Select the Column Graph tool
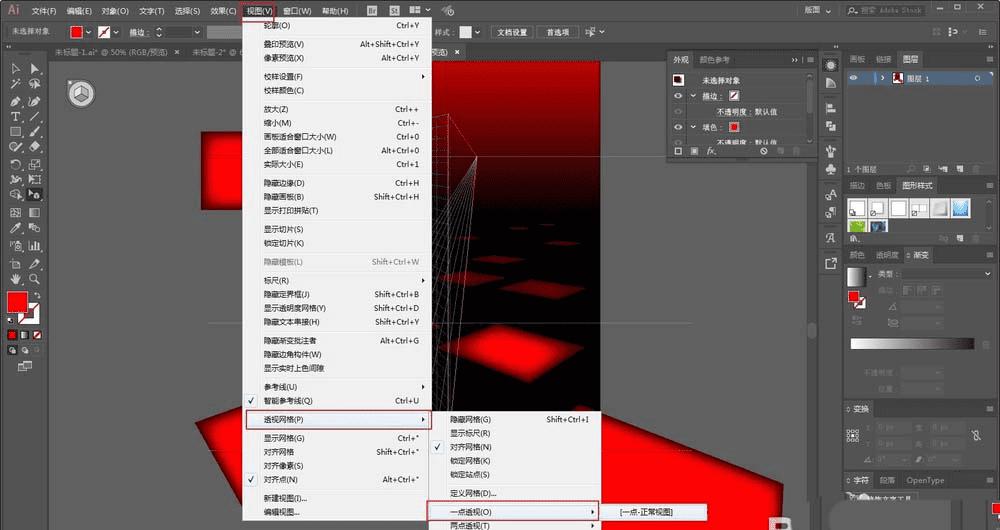Image resolution: width=1000 pixels, height=530 pixels. pyautogui.click(x=34, y=246)
